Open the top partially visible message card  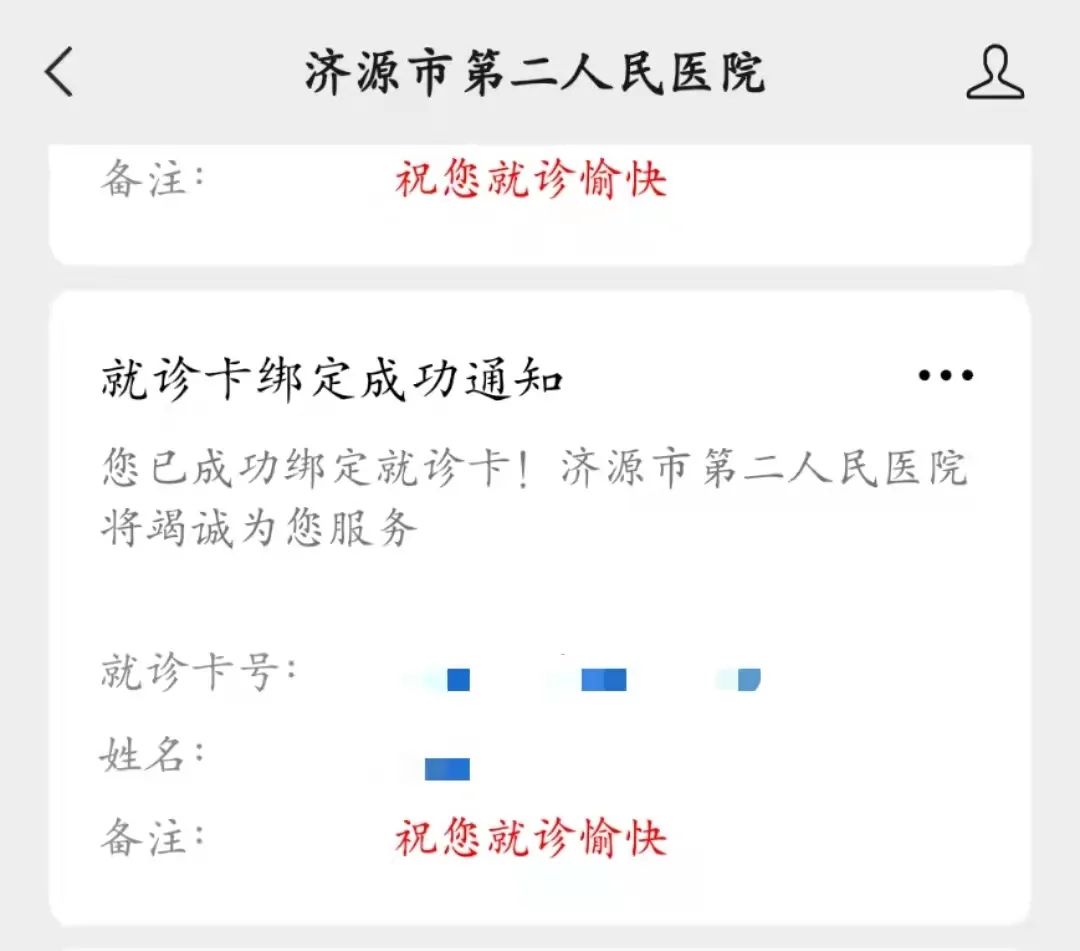(540, 205)
